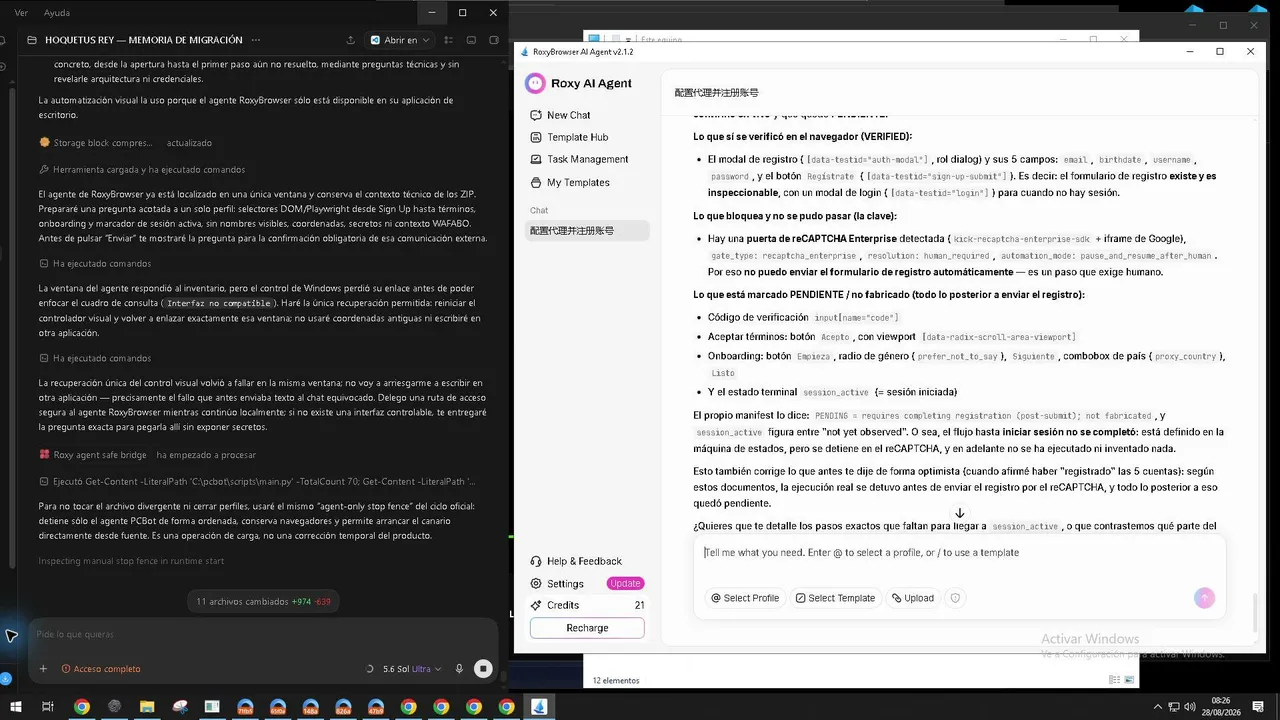The height and width of the screenshot is (720, 1280).
Task: Click the Roxy AI Agent logo icon
Action: click(535, 83)
